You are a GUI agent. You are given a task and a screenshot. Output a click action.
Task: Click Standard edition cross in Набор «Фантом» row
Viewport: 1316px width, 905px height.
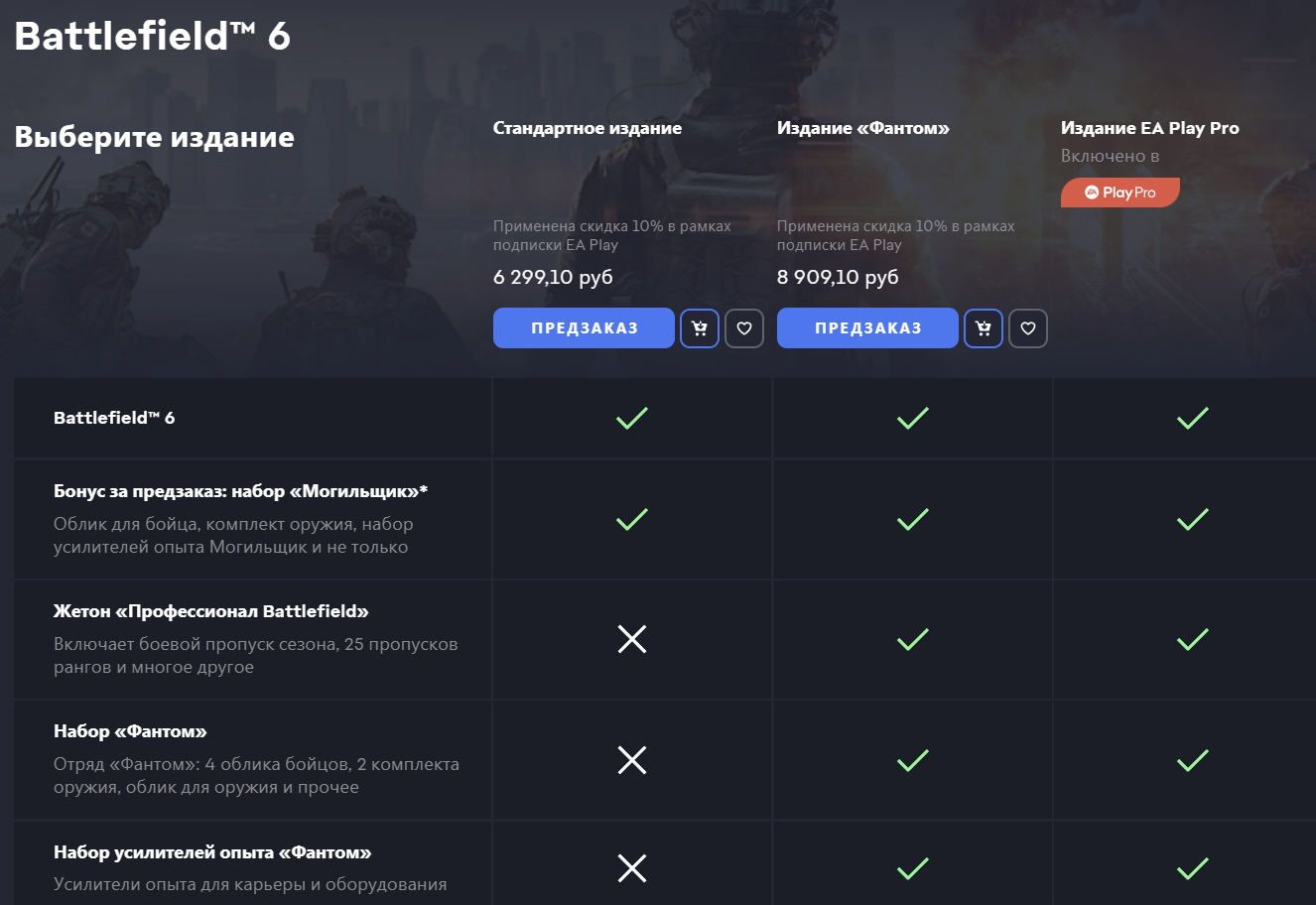pos(632,760)
